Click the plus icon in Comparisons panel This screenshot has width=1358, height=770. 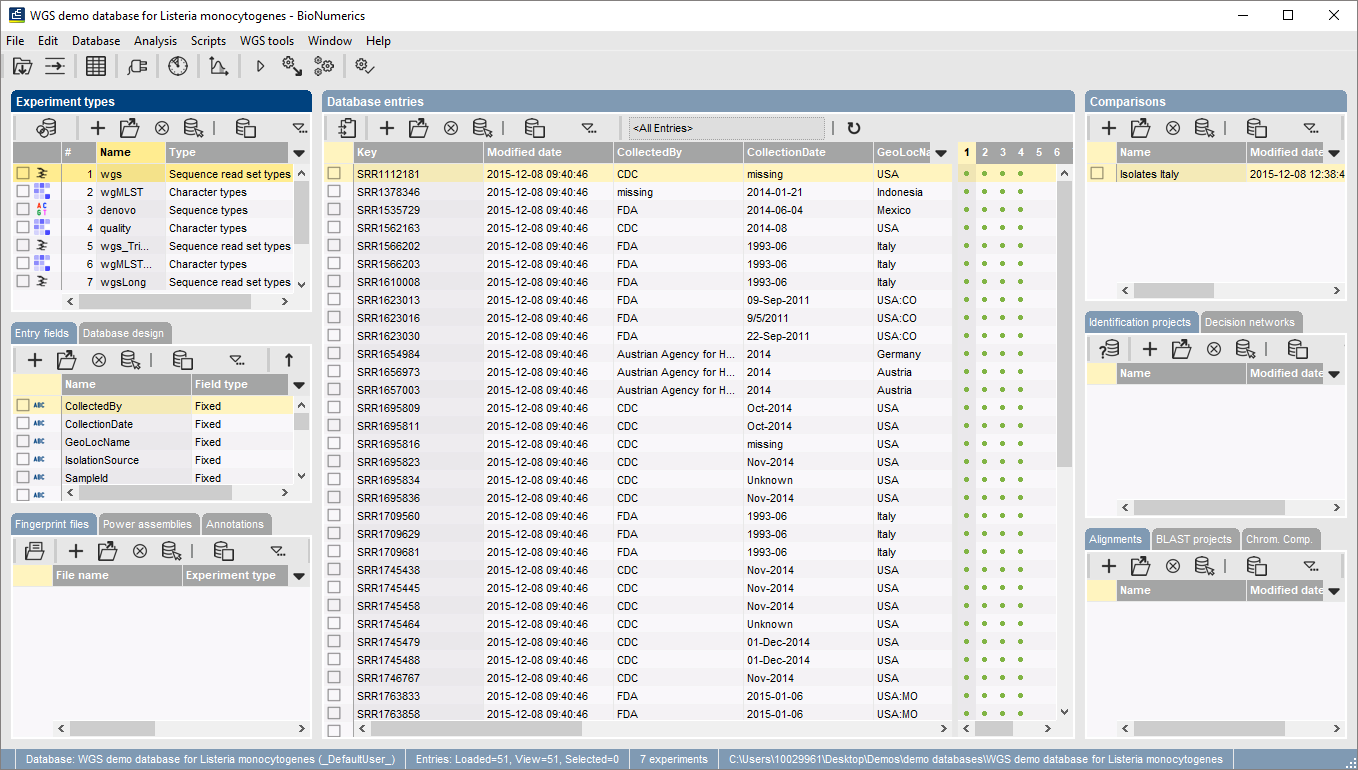(1108, 128)
